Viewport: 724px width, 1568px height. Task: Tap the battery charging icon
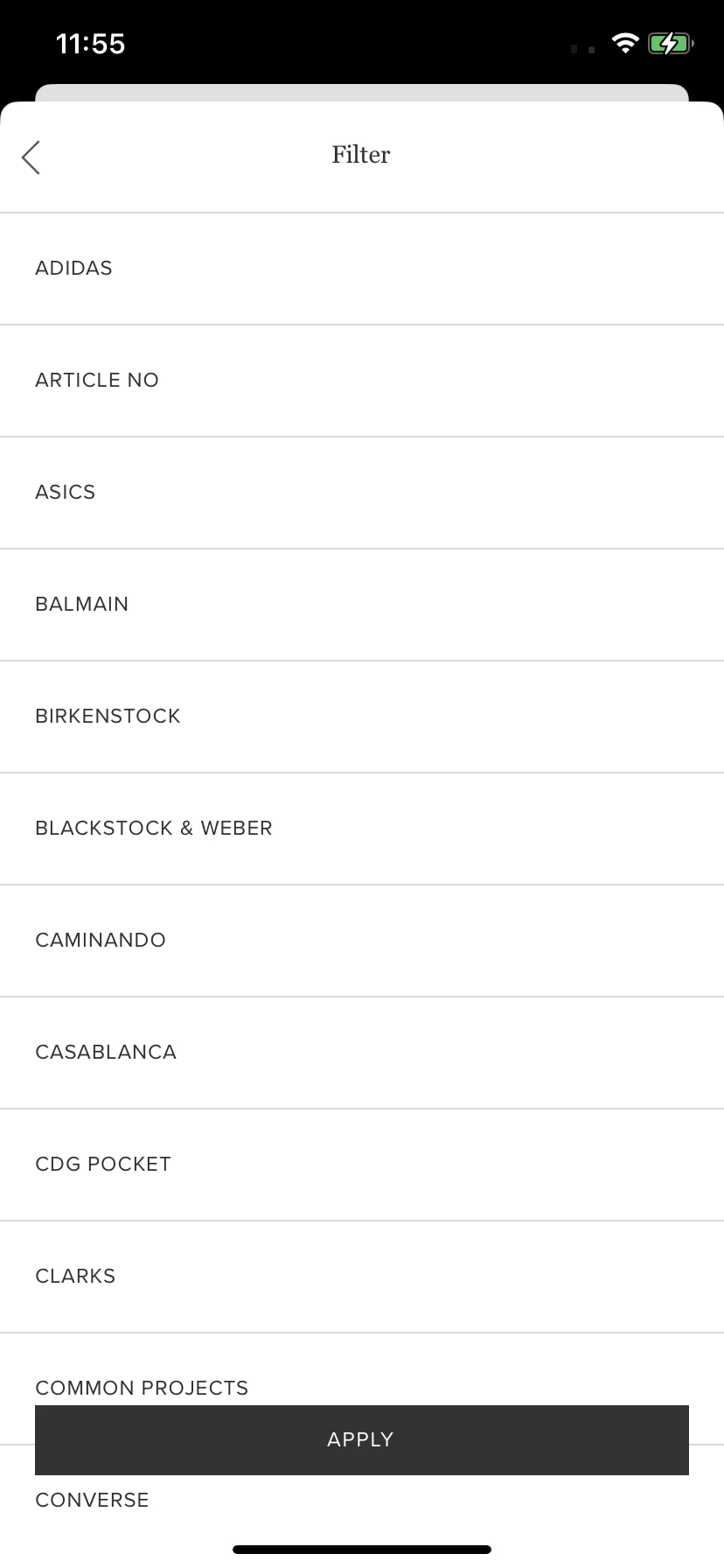click(671, 43)
